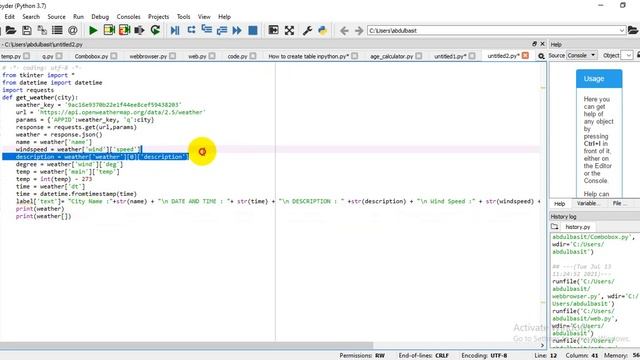Click the 'import requests' code line
Screen dimensions: 640x360
pyautogui.click(x=28, y=90)
